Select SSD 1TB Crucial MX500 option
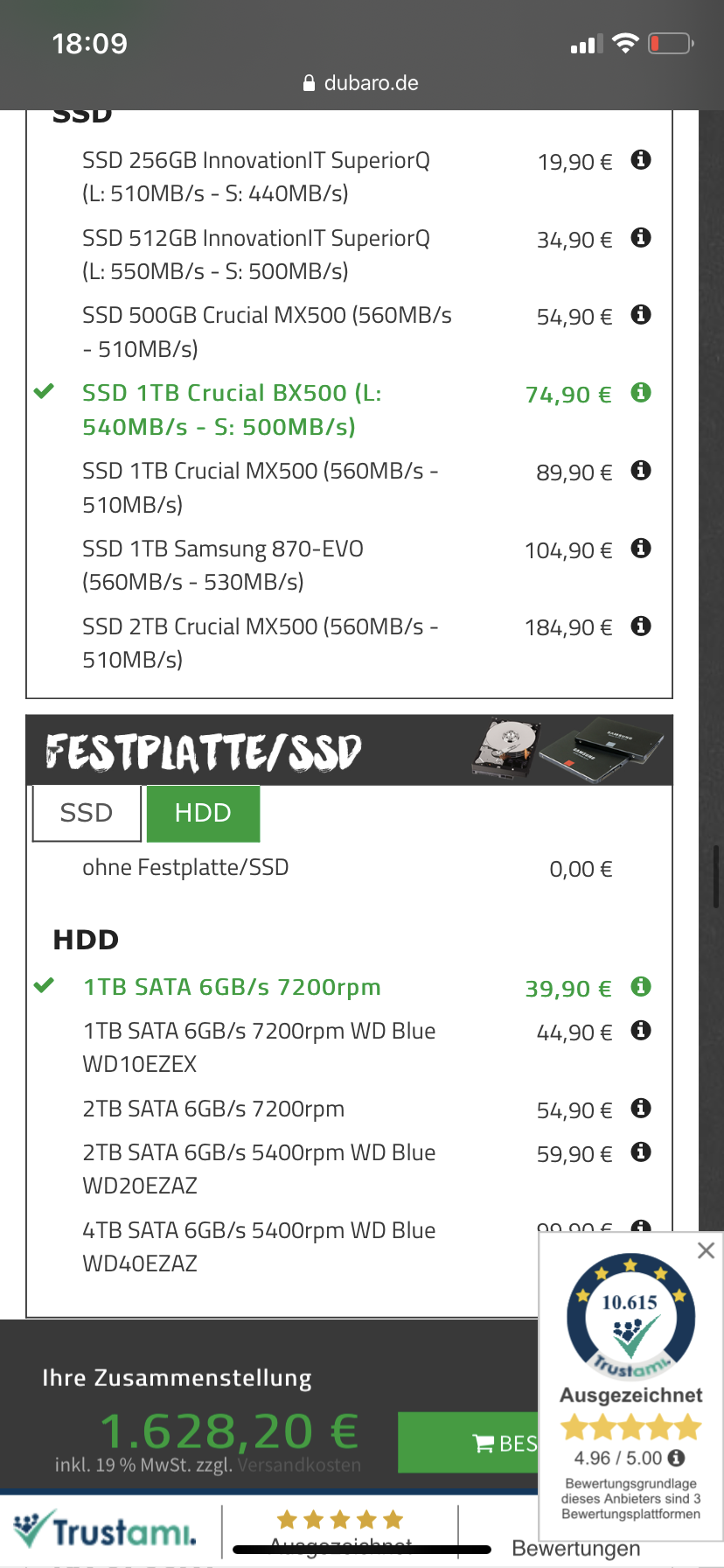Image resolution: width=724 pixels, height=1568 pixels. 261,486
